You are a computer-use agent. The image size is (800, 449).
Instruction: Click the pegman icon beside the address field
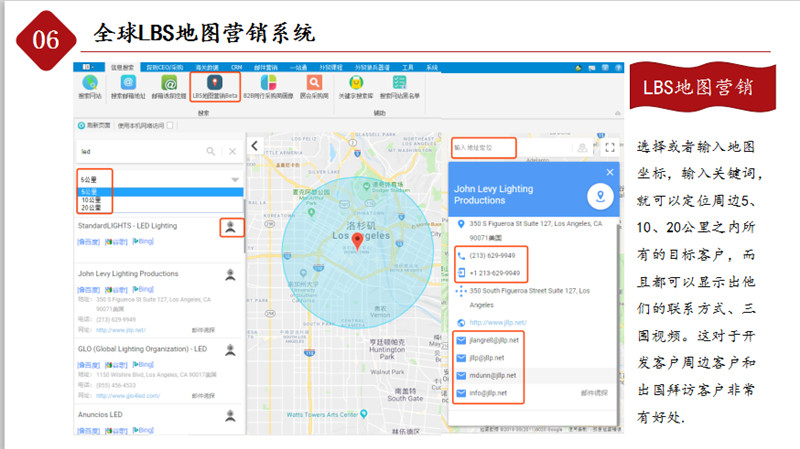point(582,148)
